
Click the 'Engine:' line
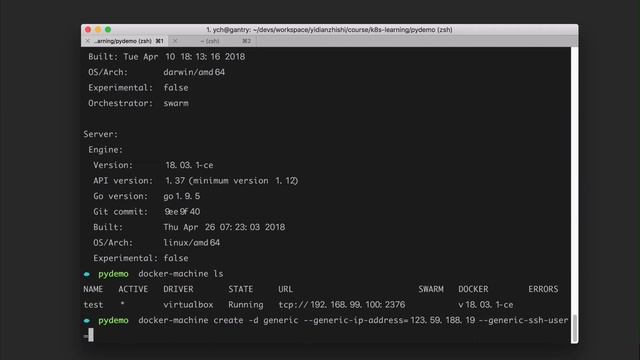(105, 150)
